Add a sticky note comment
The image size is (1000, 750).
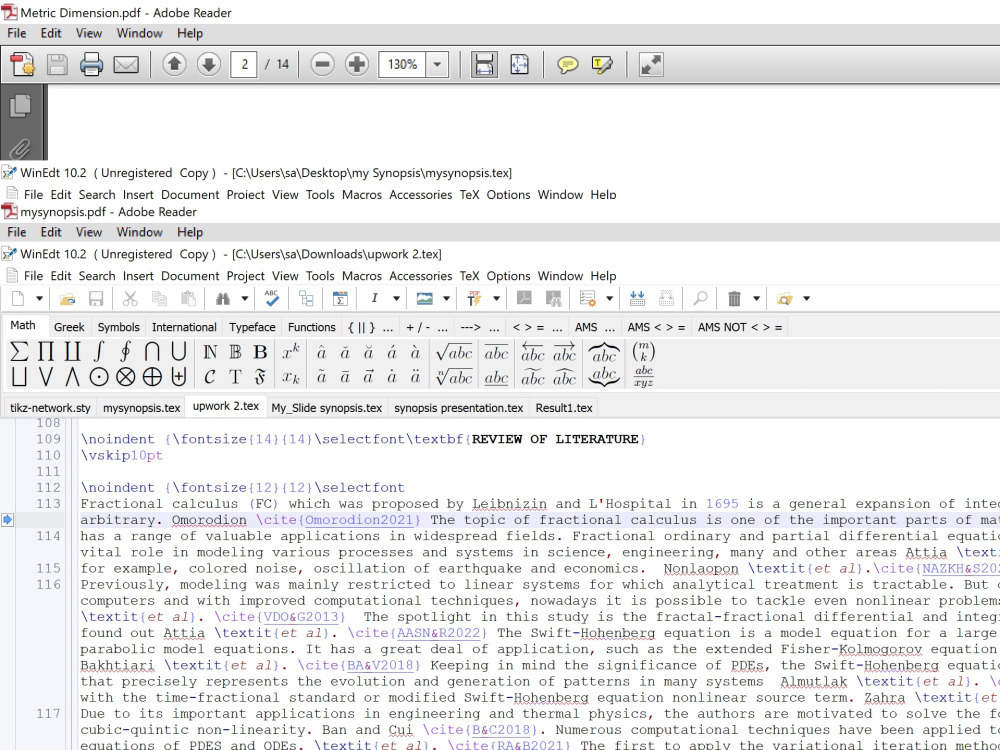pyautogui.click(x=567, y=64)
